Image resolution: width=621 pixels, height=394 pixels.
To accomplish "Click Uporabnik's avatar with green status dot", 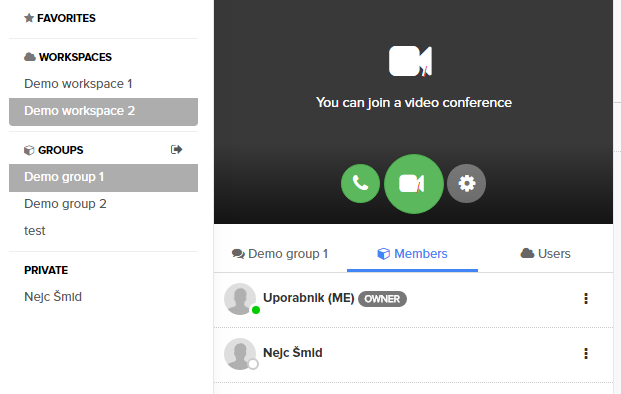I will [240, 299].
